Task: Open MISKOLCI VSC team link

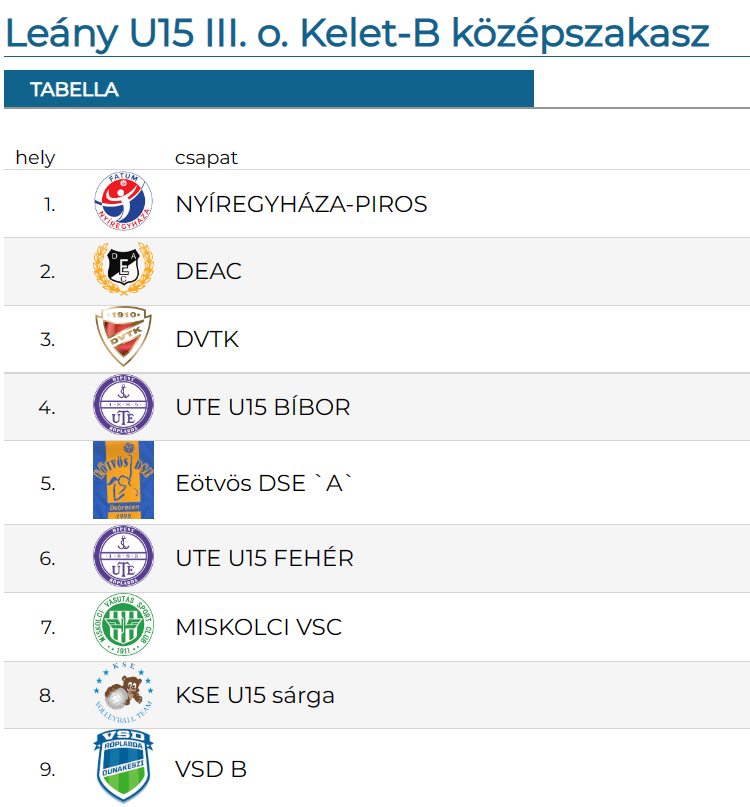Action: click(x=258, y=627)
